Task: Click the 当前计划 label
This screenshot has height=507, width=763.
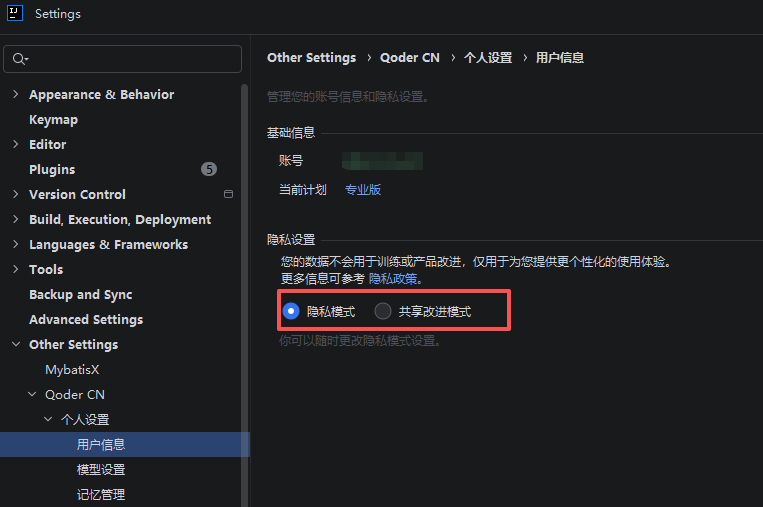Action: point(303,190)
